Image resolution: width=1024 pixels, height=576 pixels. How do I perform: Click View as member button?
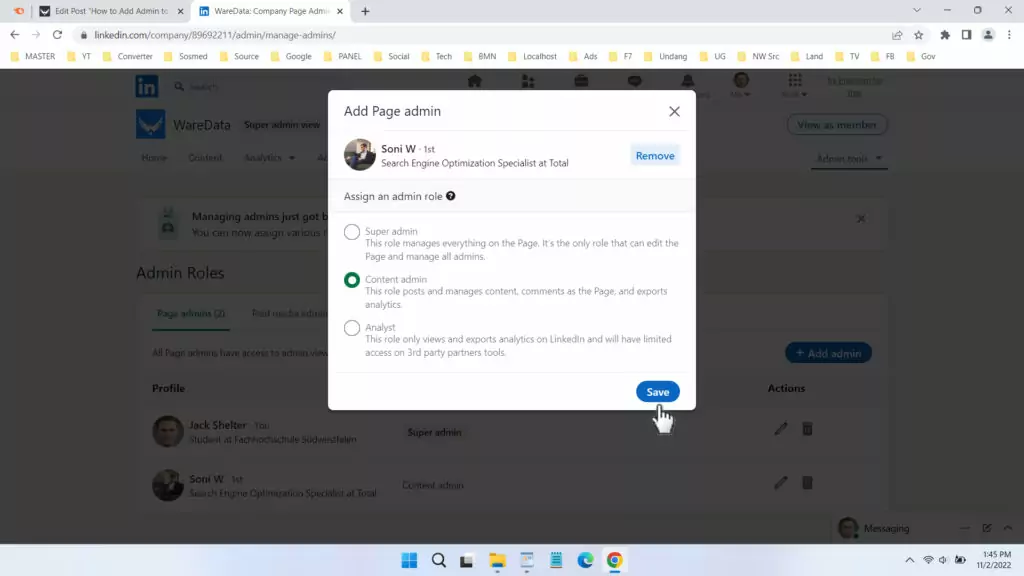837,125
